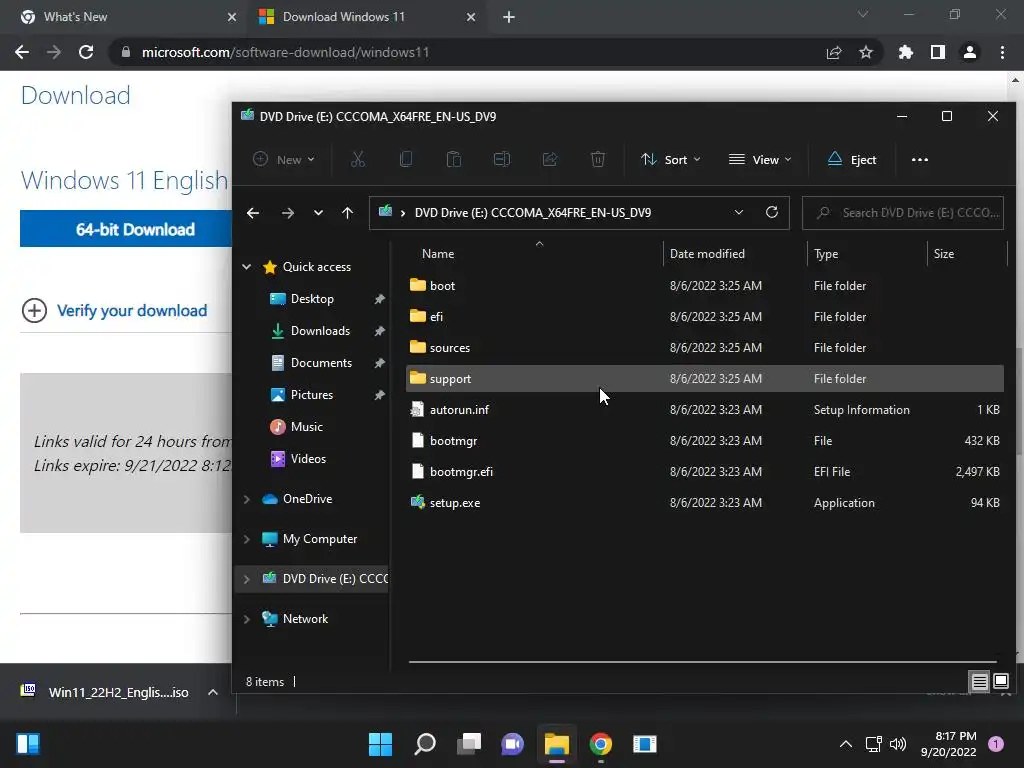Open the New item dropdown
This screenshot has width=1024, height=768.
284,159
